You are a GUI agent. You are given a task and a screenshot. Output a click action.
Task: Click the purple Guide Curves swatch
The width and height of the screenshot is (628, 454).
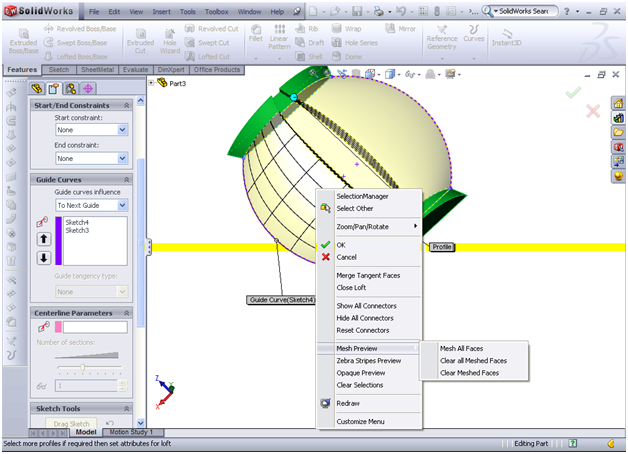(x=58, y=241)
